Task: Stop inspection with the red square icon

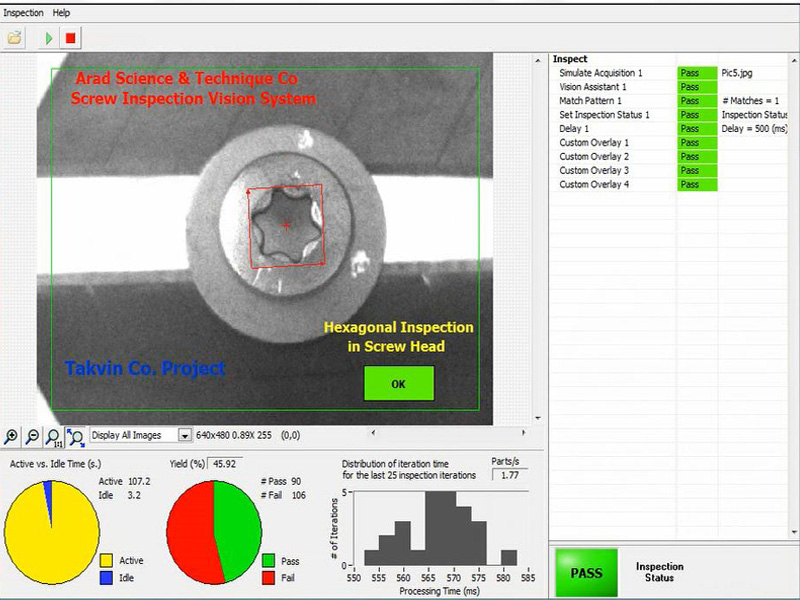Action: pyautogui.click(x=70, y=38)
